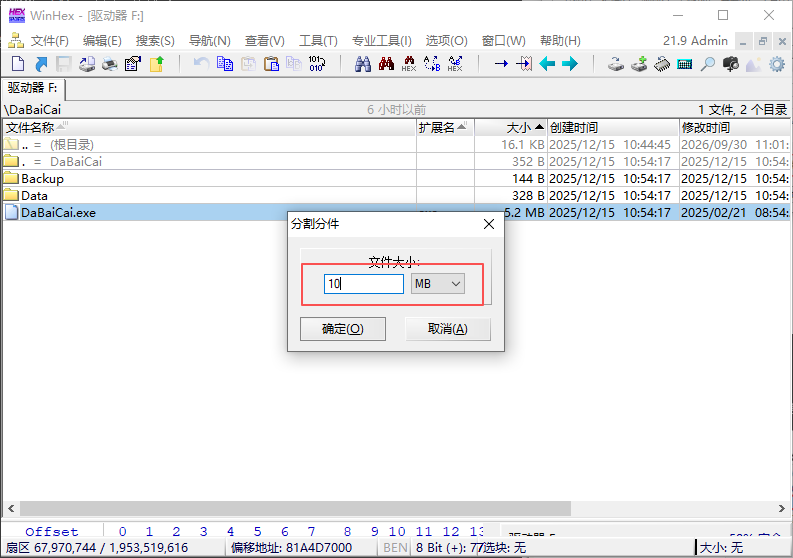Screen dimensions: 793x558
Task: Click the tree icon left of 文件 menu
Action: click(16, 40)
